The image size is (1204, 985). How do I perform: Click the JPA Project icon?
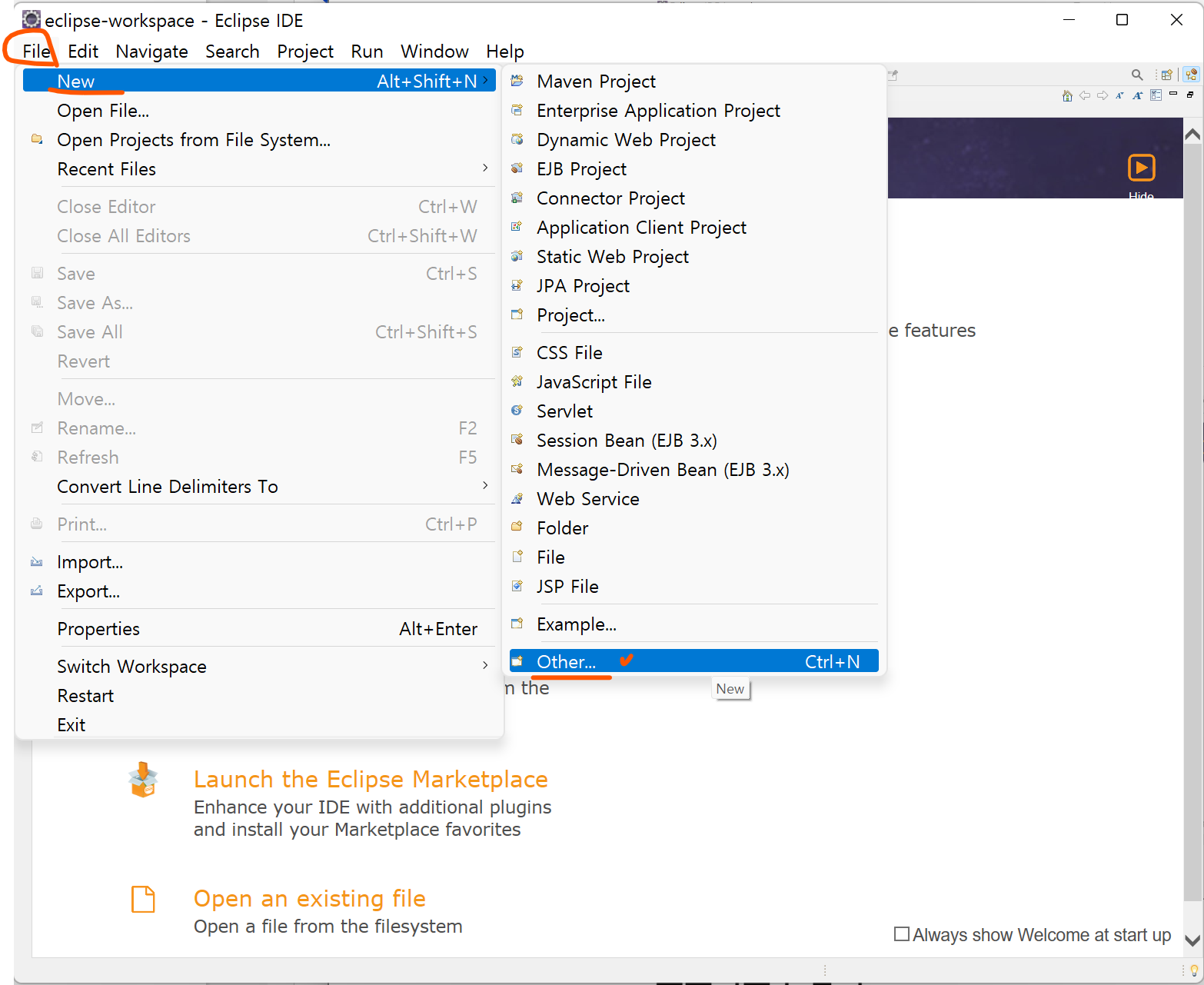(x=517, y=285)
